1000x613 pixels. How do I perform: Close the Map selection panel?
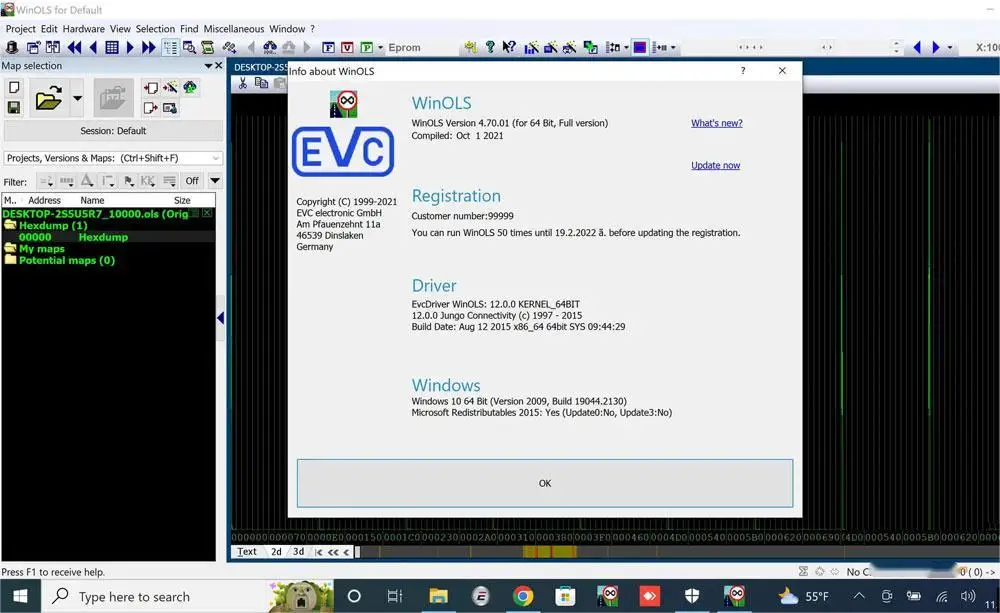click(219, 66)
